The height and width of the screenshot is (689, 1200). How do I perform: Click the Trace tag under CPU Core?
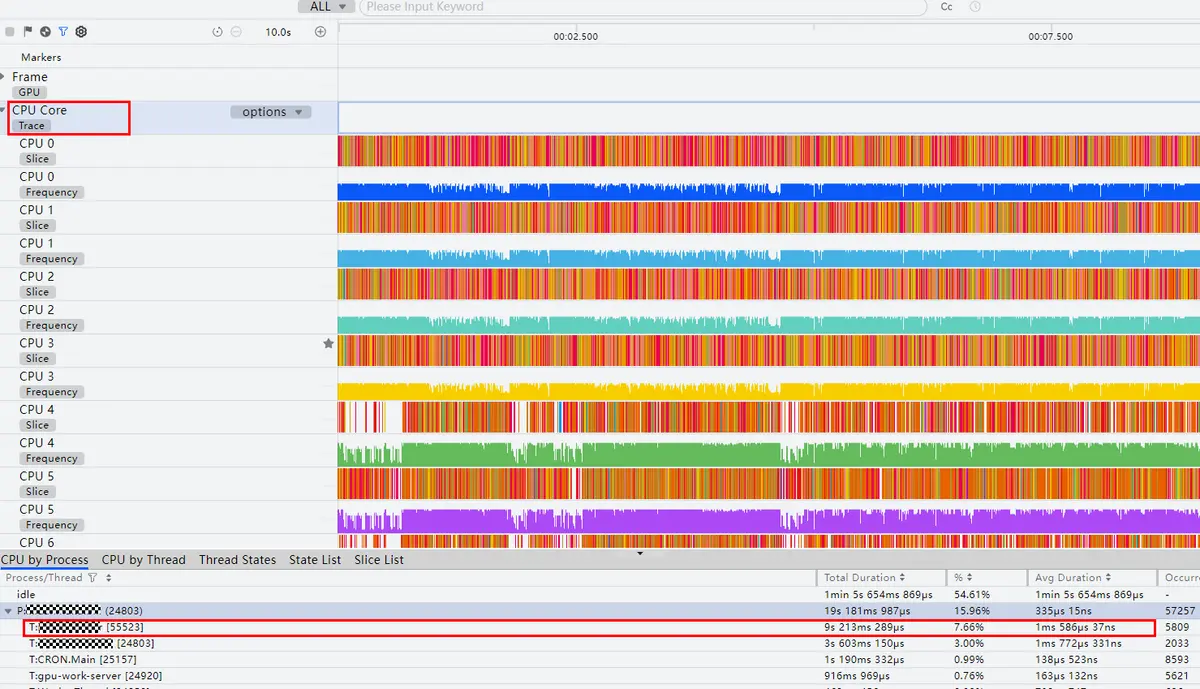coord(31,126)
